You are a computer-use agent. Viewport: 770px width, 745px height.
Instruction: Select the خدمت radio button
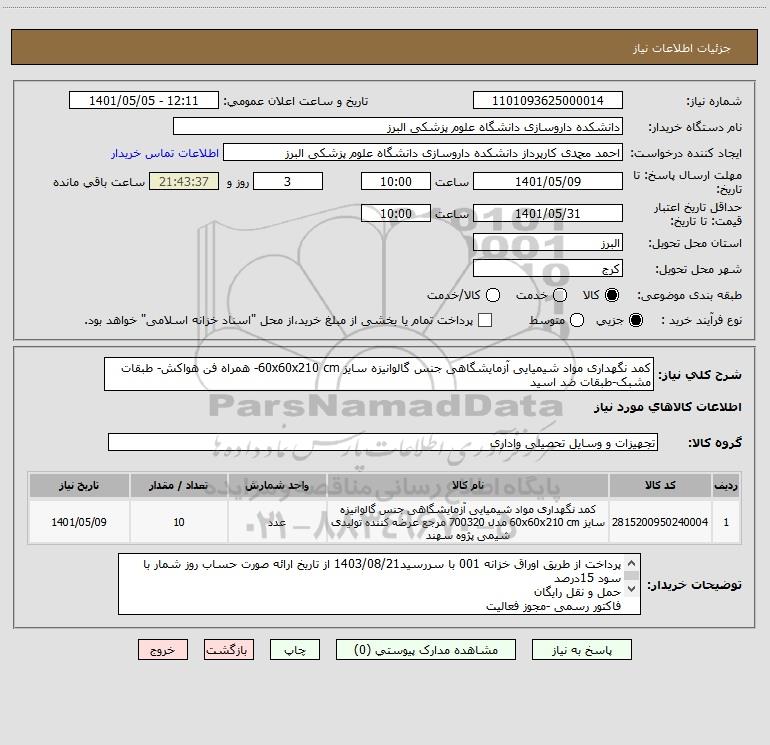[560, 295]
